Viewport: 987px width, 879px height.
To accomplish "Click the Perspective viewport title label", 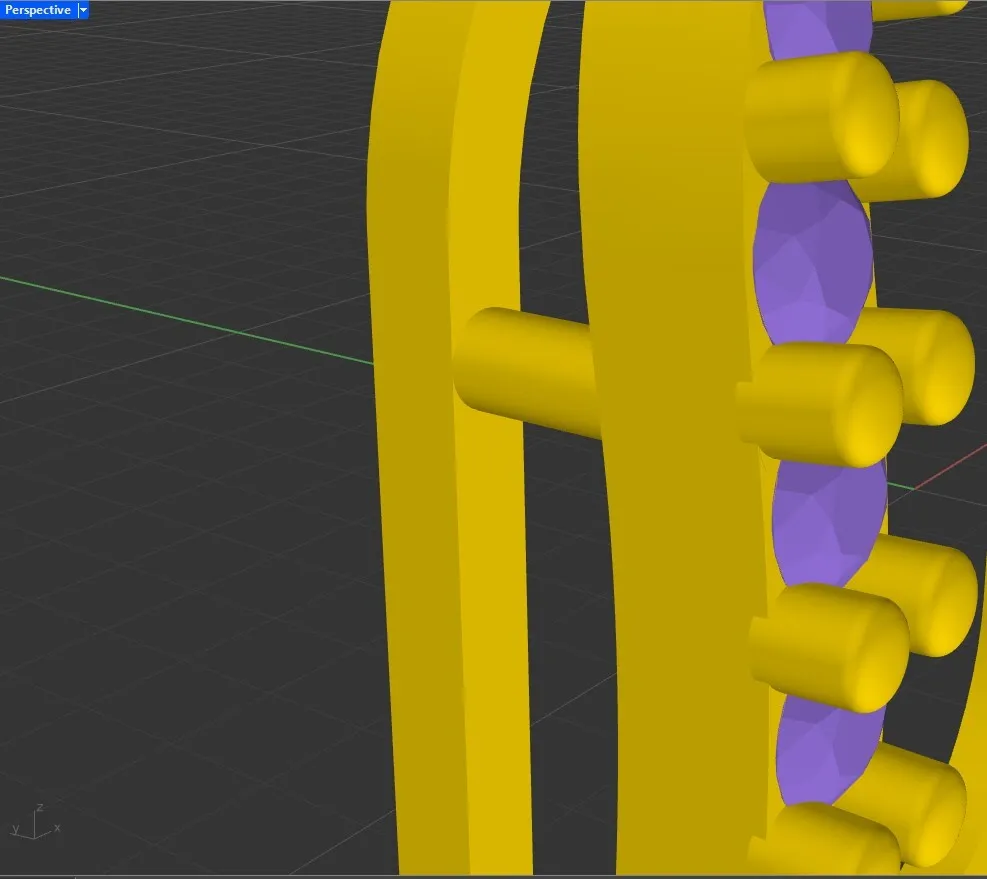I will (x=38, y=10).
